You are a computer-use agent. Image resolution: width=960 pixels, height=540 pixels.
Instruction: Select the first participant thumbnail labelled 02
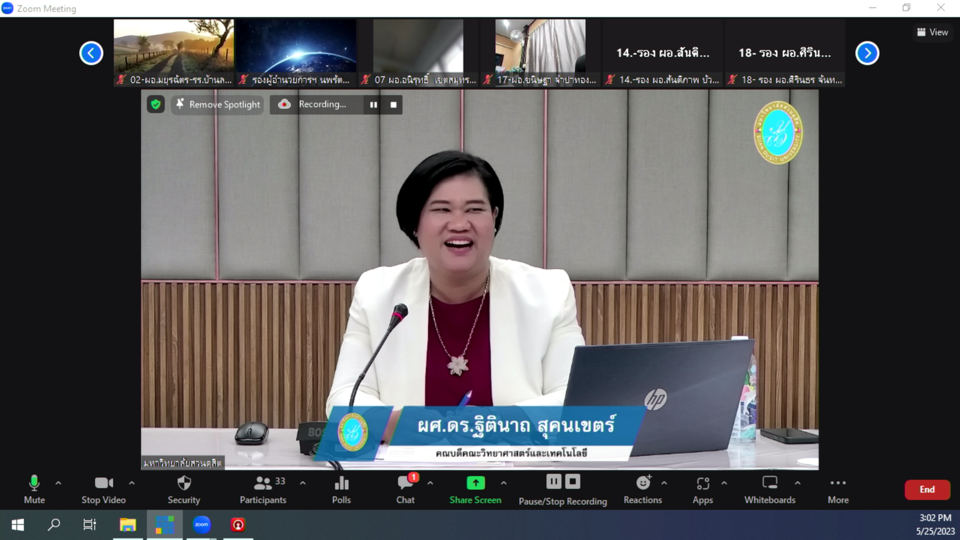click(x=174, y=53)
